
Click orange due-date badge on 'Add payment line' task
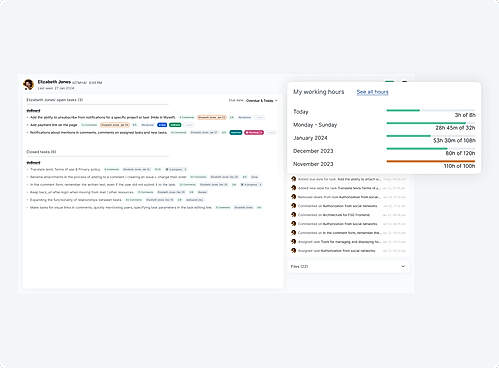point(115,125)
